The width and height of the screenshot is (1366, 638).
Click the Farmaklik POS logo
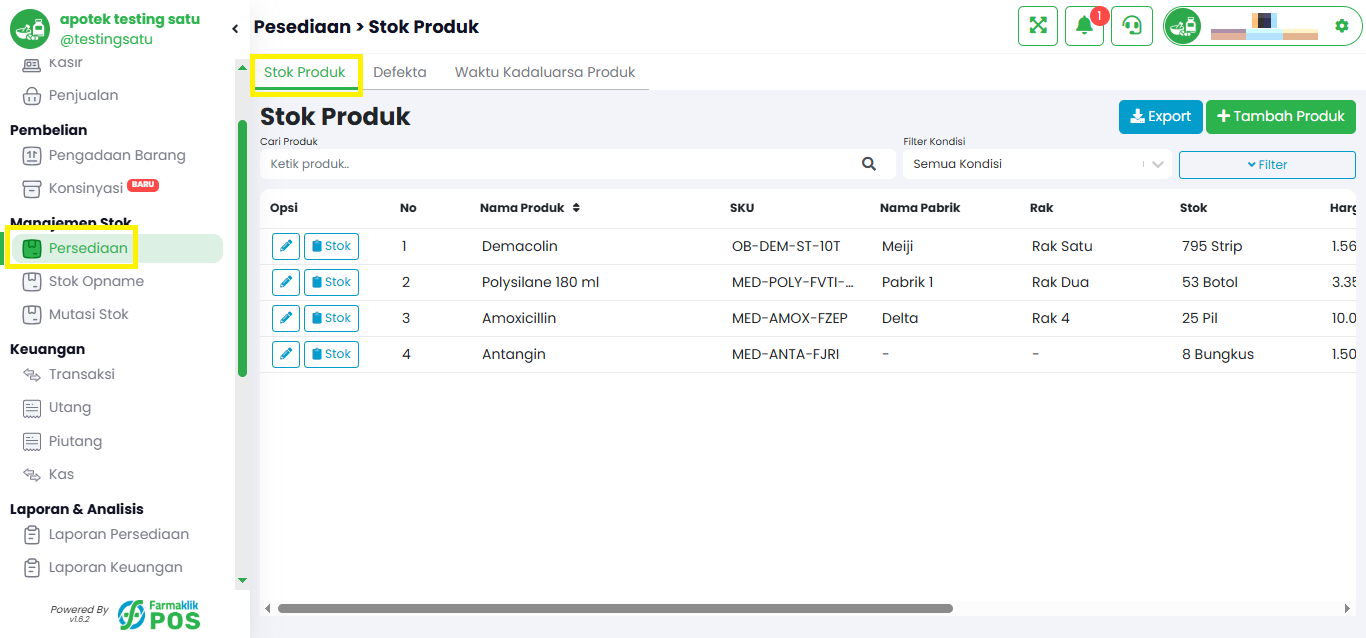159,614
